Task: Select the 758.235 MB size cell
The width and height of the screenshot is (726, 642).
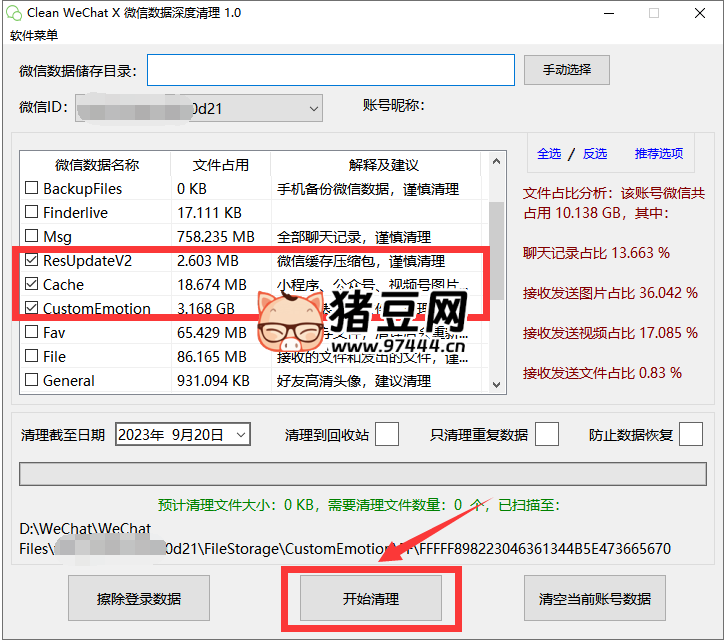Action: (x=216, y=237)
